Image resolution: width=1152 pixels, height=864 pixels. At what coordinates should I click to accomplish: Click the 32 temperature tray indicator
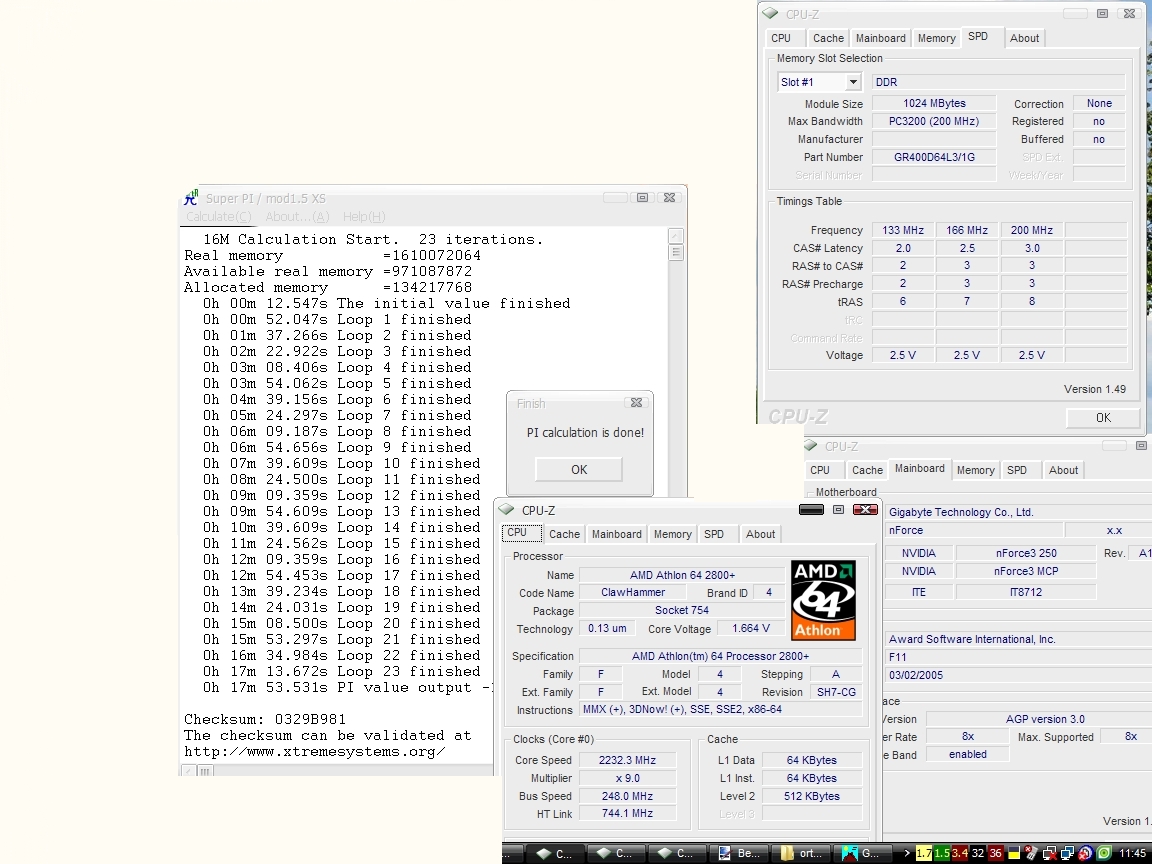point(977,853)
